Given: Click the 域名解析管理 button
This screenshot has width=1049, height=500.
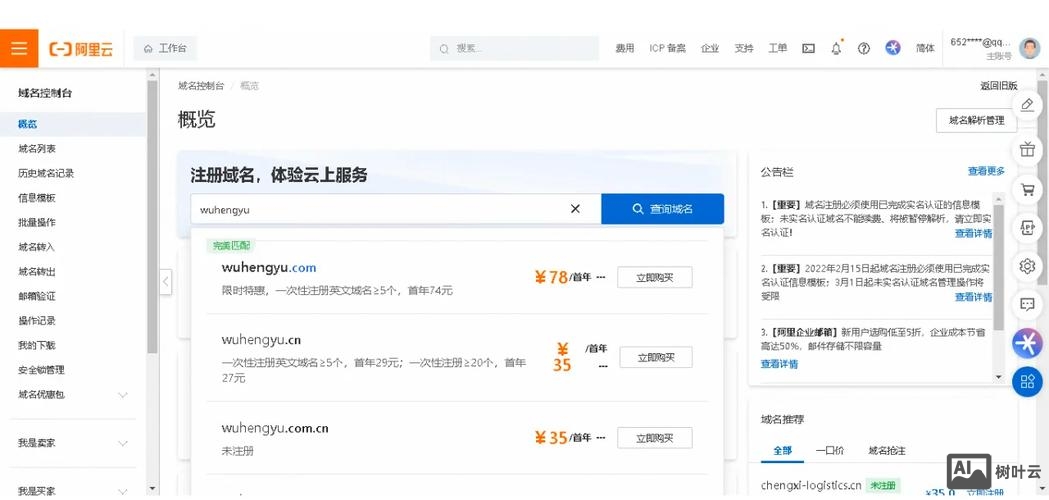Looking at the screenshot, I should click(x=976, y=120).
